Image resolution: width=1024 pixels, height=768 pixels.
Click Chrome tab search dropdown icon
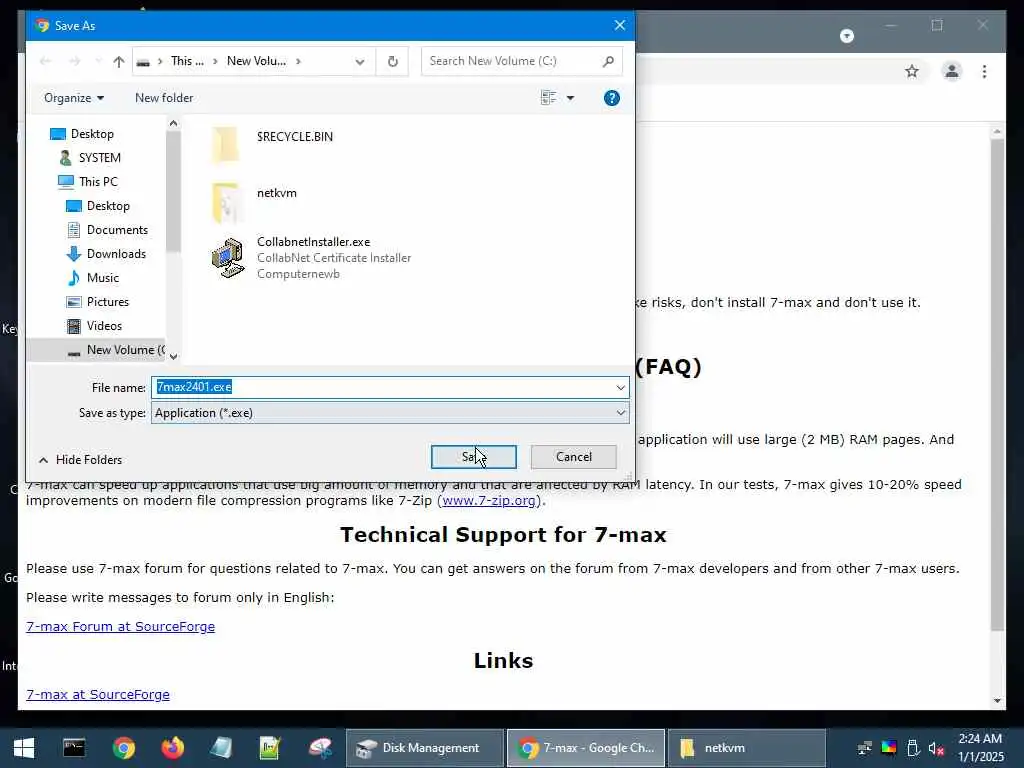click(x=846, y=36)
